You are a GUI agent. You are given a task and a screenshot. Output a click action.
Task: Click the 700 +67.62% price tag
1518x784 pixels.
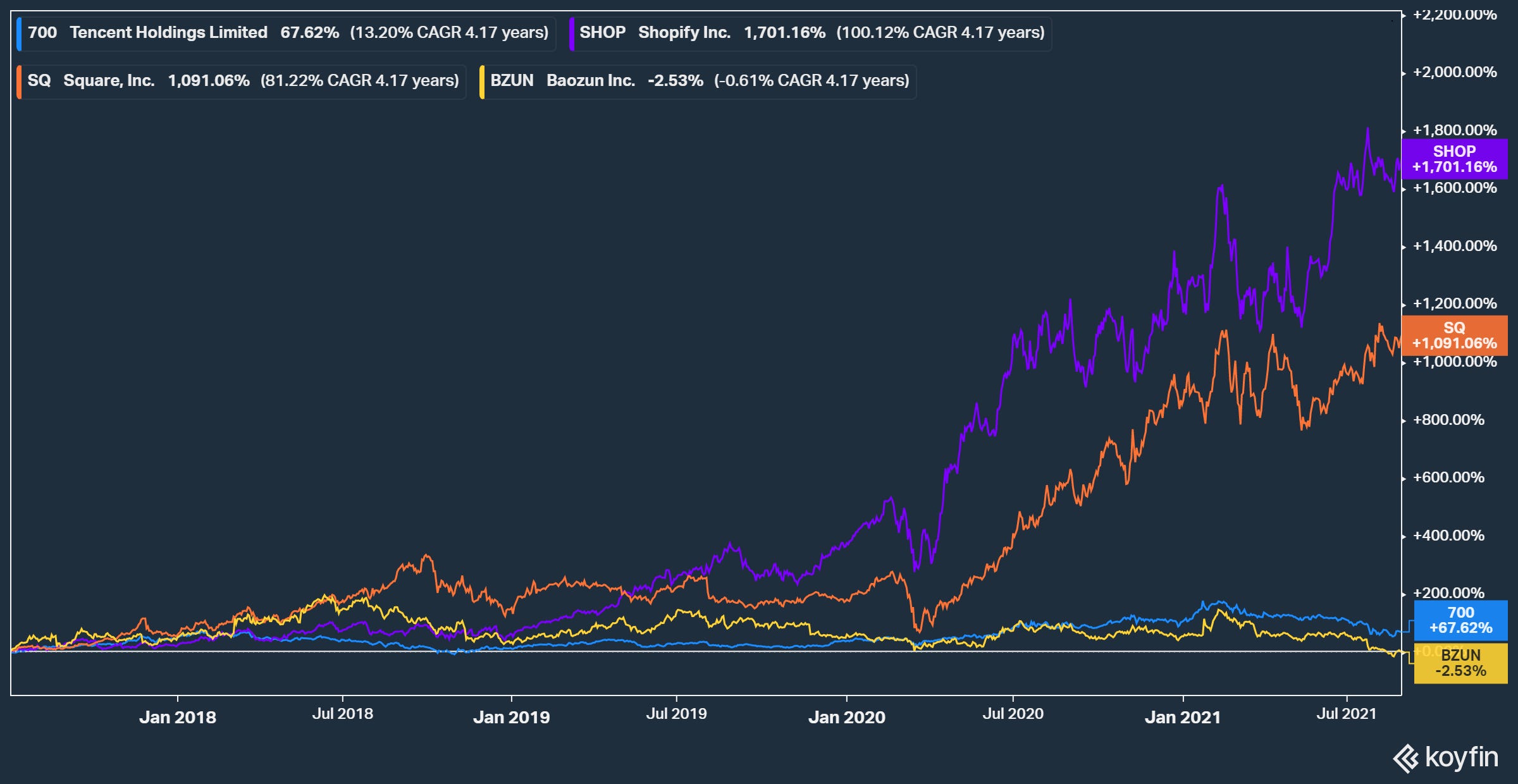(x=1460, y=620)
